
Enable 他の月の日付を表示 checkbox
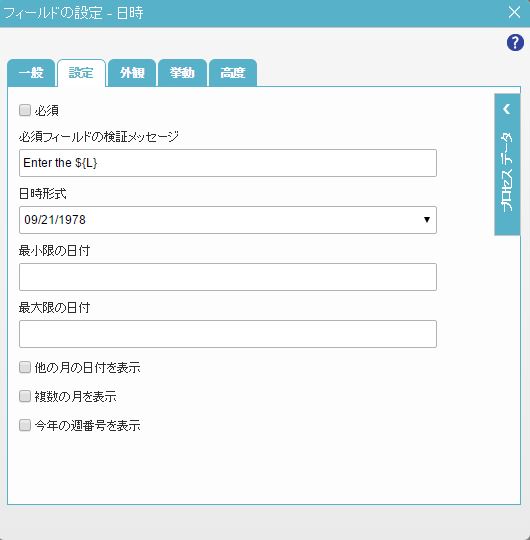25,367
